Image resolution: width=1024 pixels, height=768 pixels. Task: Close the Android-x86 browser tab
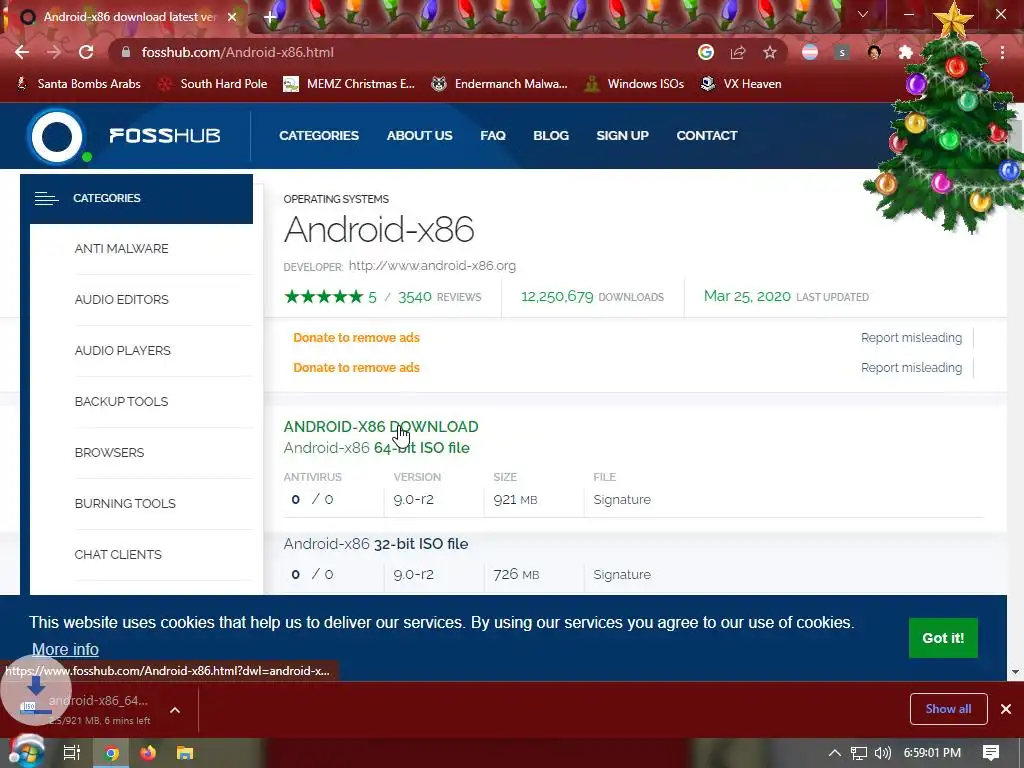click(x=232, y=17)
